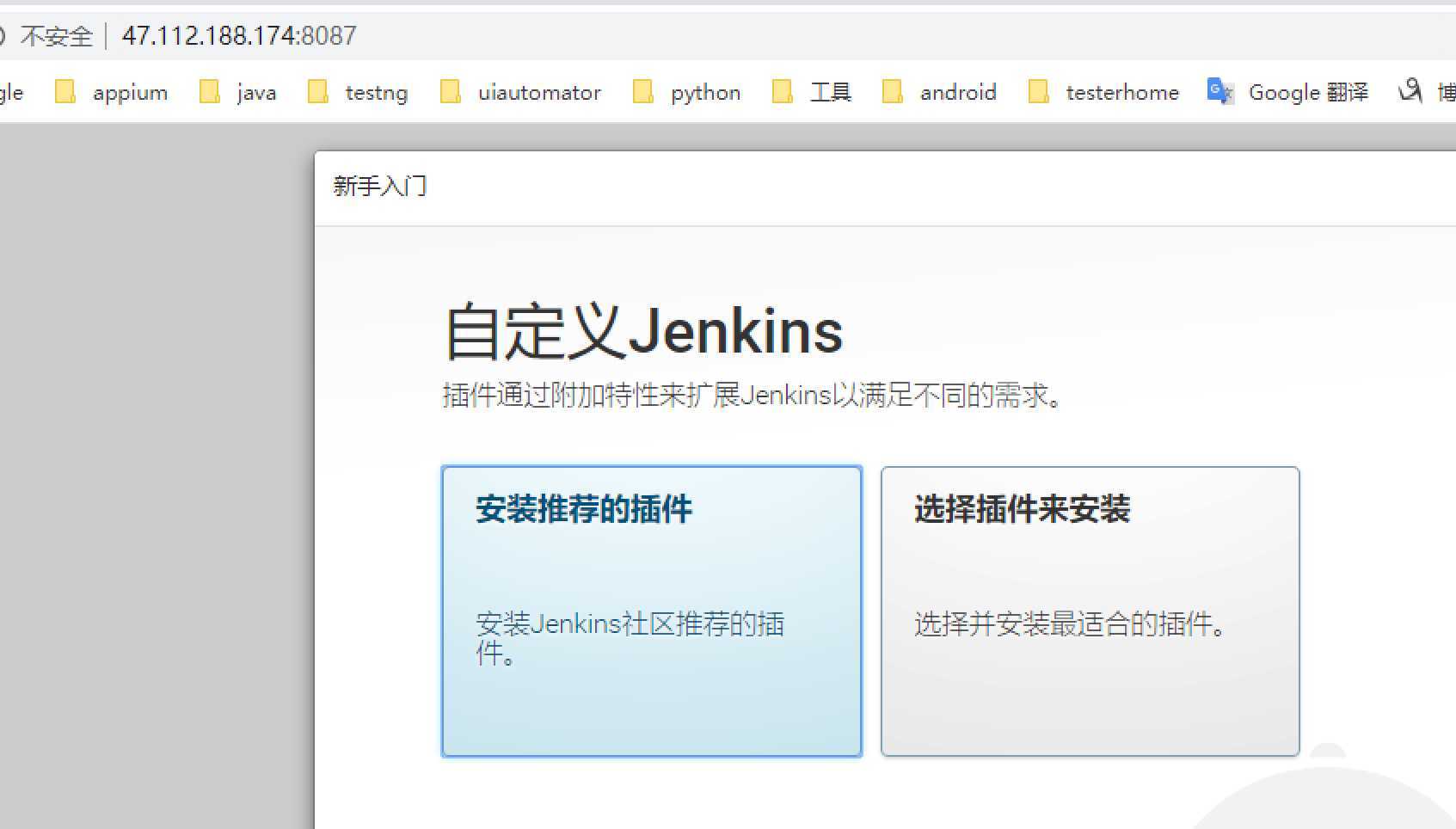Open the Google 翻译 bookmark

pyautogui.click(x=1287, y=92)
